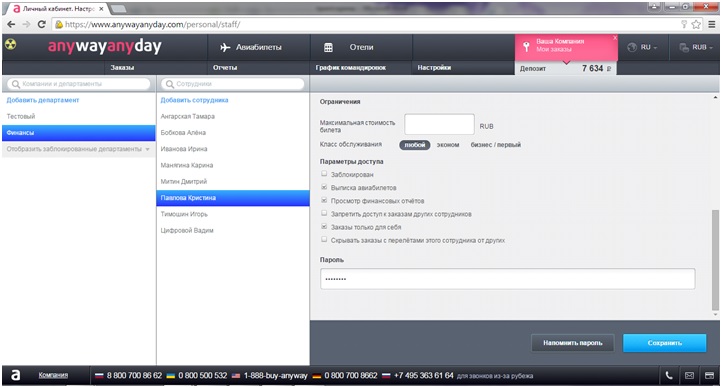Select employee Иванова Ирина
Image resolution: width=722 pixels, height=388 pixels.
tap(233, 149)
